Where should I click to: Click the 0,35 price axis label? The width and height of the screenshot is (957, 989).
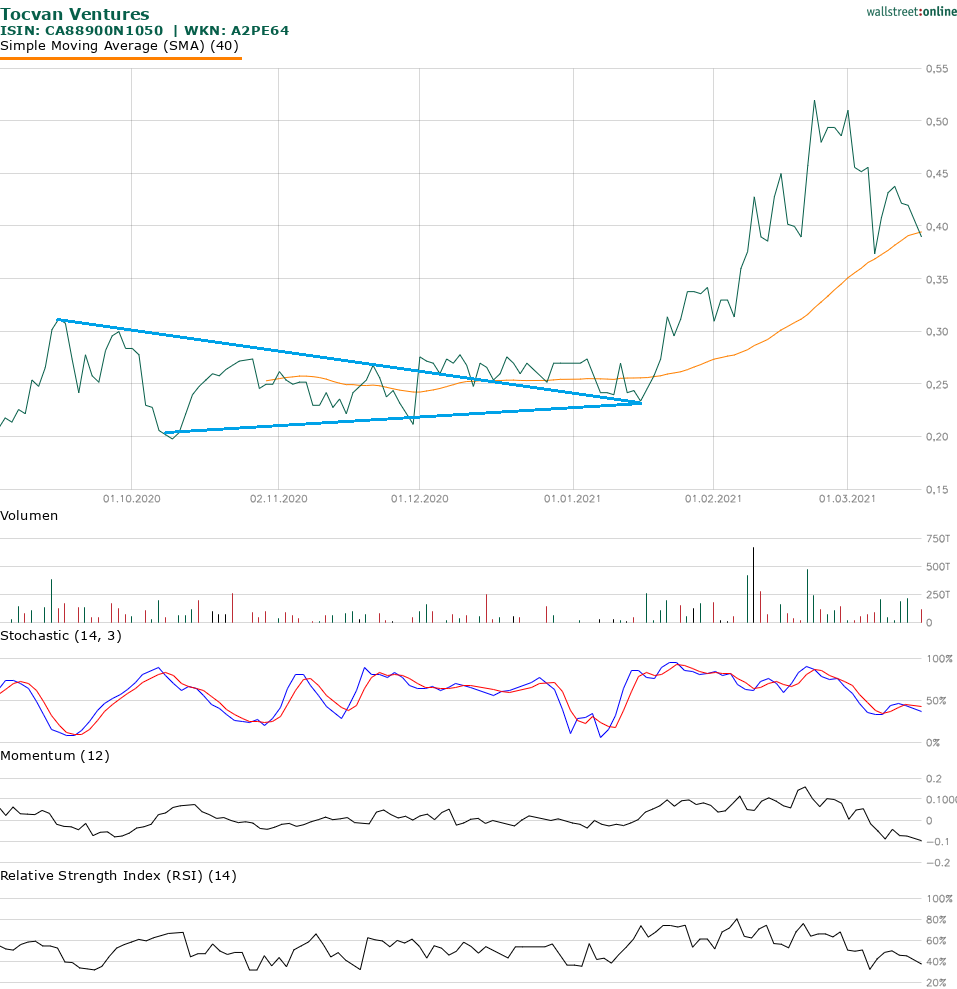[x=937, y=279]
